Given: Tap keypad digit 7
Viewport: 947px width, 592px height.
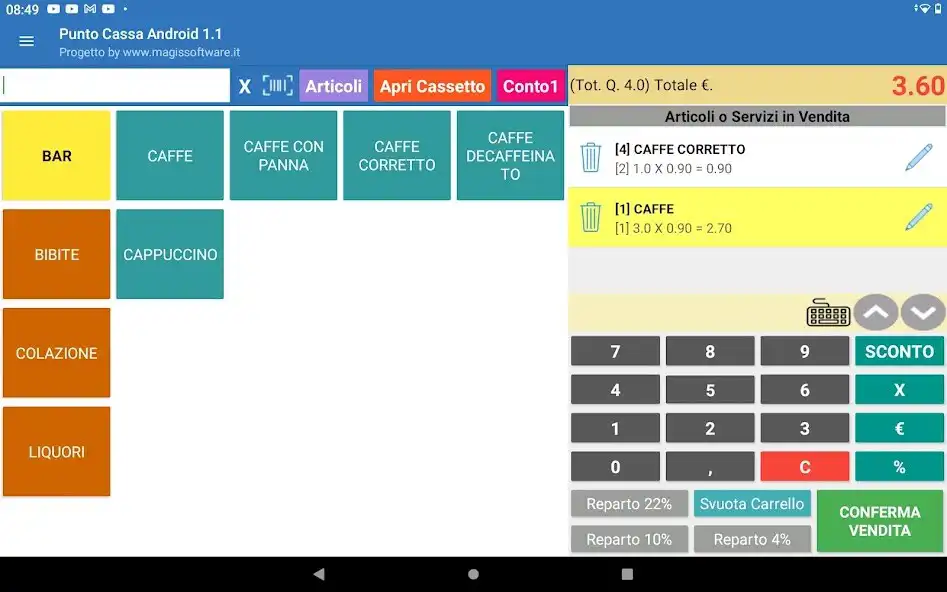Looking at the screenshot, I should coord(615,351).
